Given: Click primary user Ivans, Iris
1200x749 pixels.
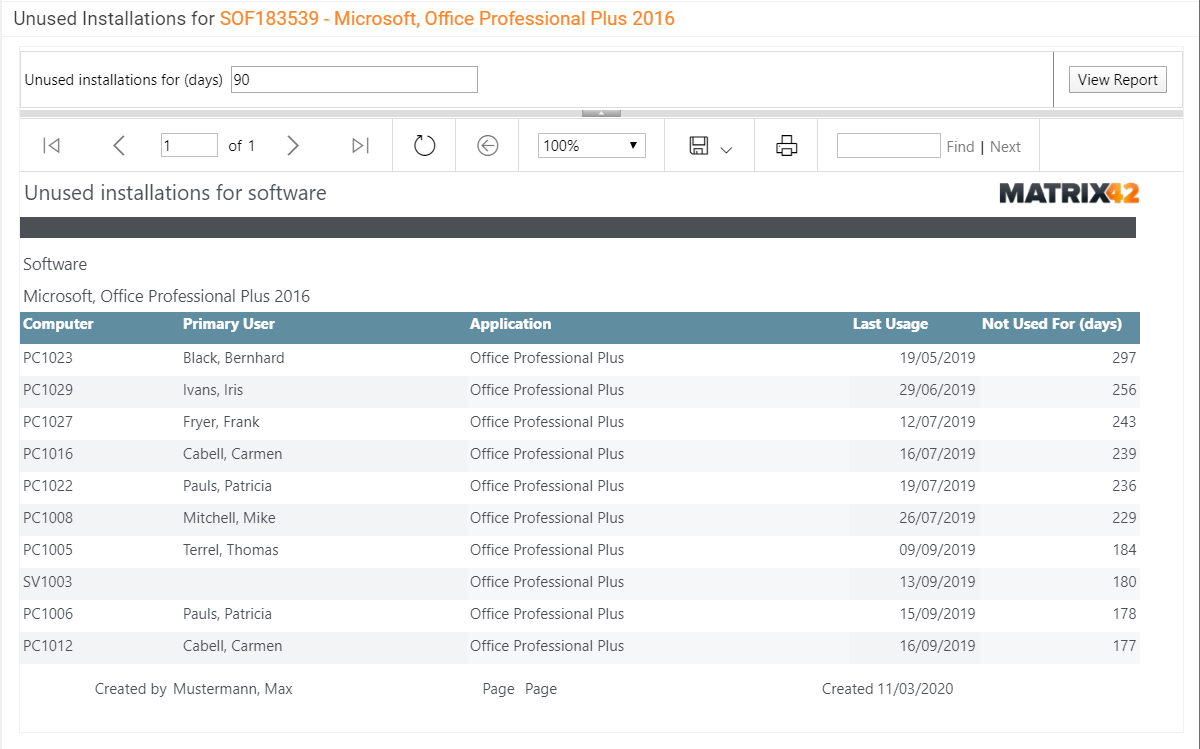Looking at the screenshot, I should [x=213, y=390].
